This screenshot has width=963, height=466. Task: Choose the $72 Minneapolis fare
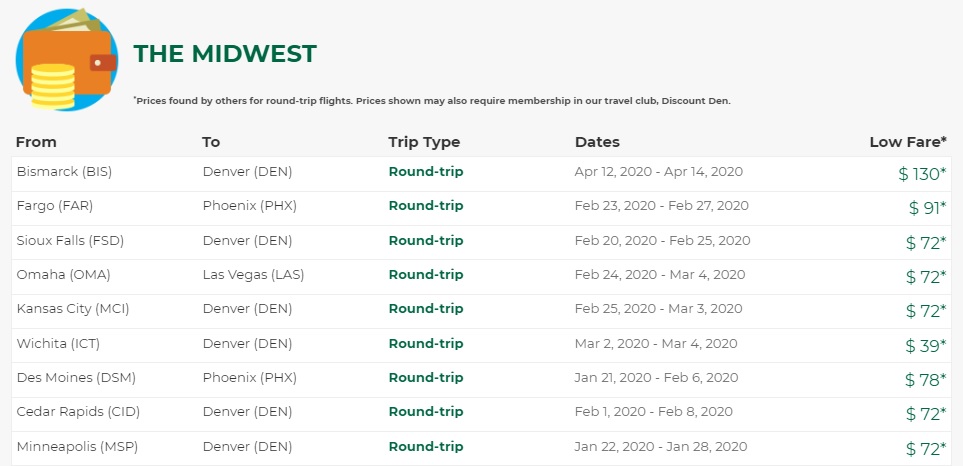coord(925,449)
